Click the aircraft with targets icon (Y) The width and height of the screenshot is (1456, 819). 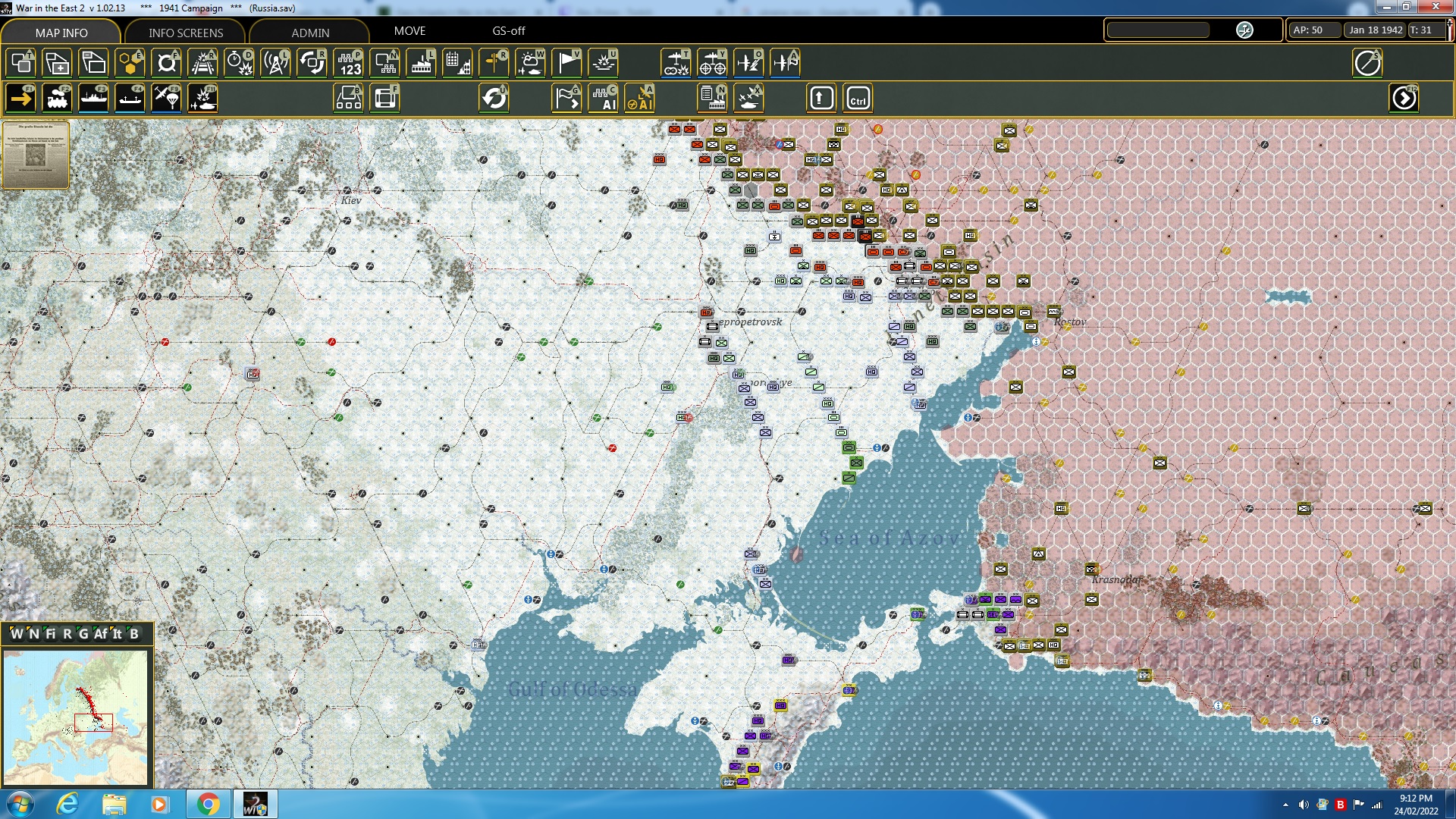point(712,63)
